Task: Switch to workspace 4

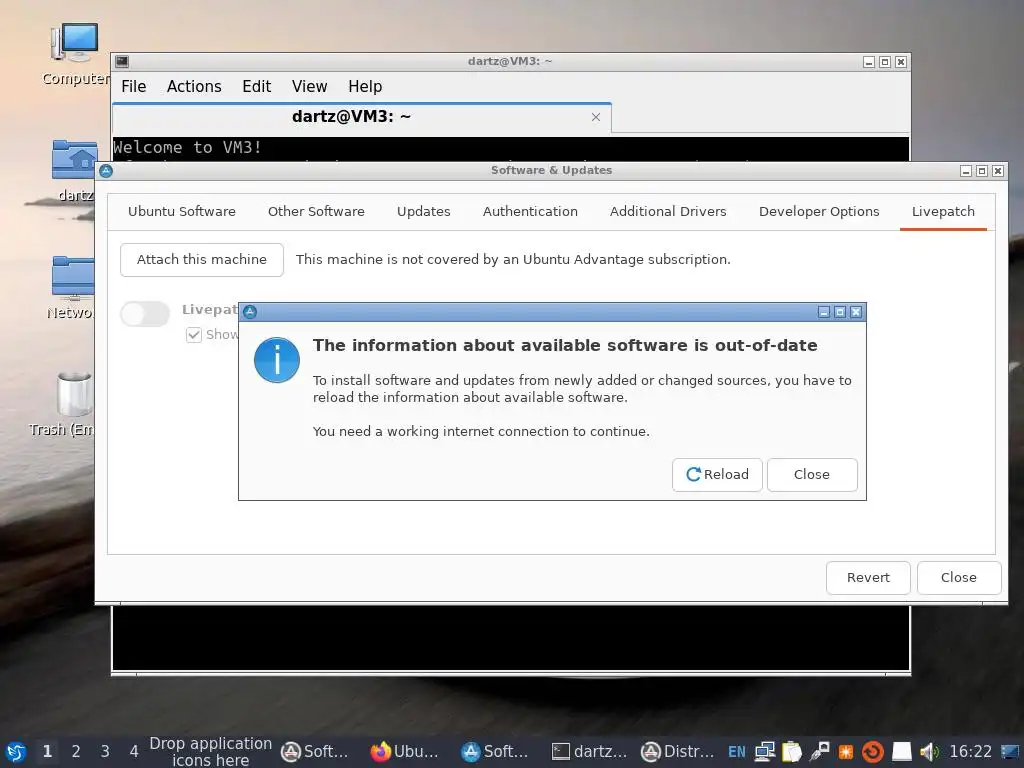Action: point(134,752)
